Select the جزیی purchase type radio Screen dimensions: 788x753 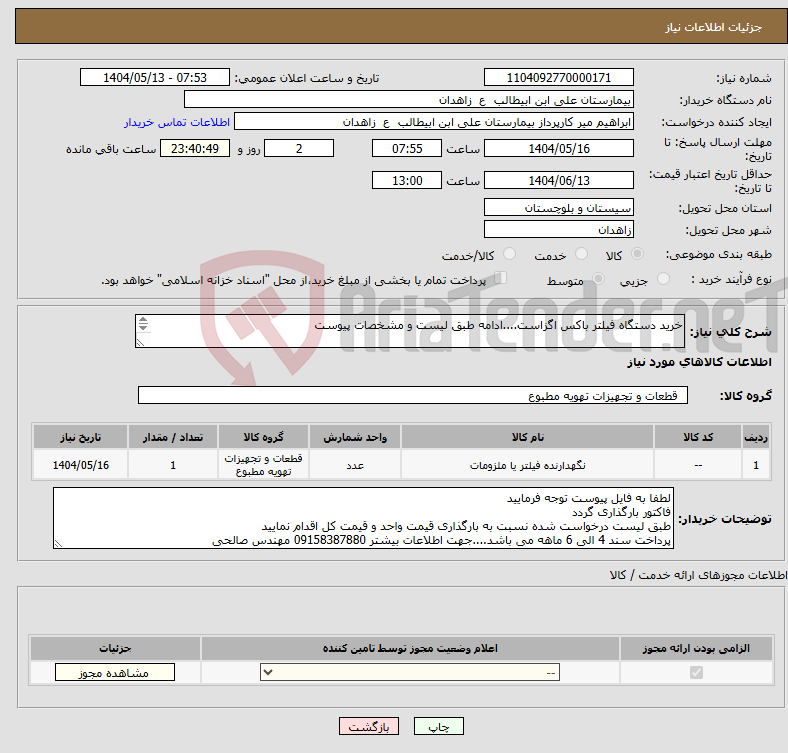click(663, 278)
